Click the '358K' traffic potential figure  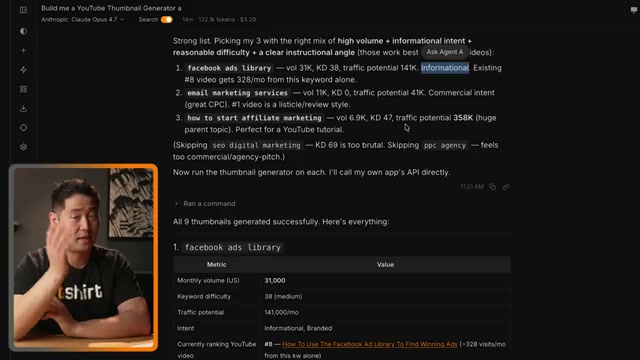click(463, 118)
